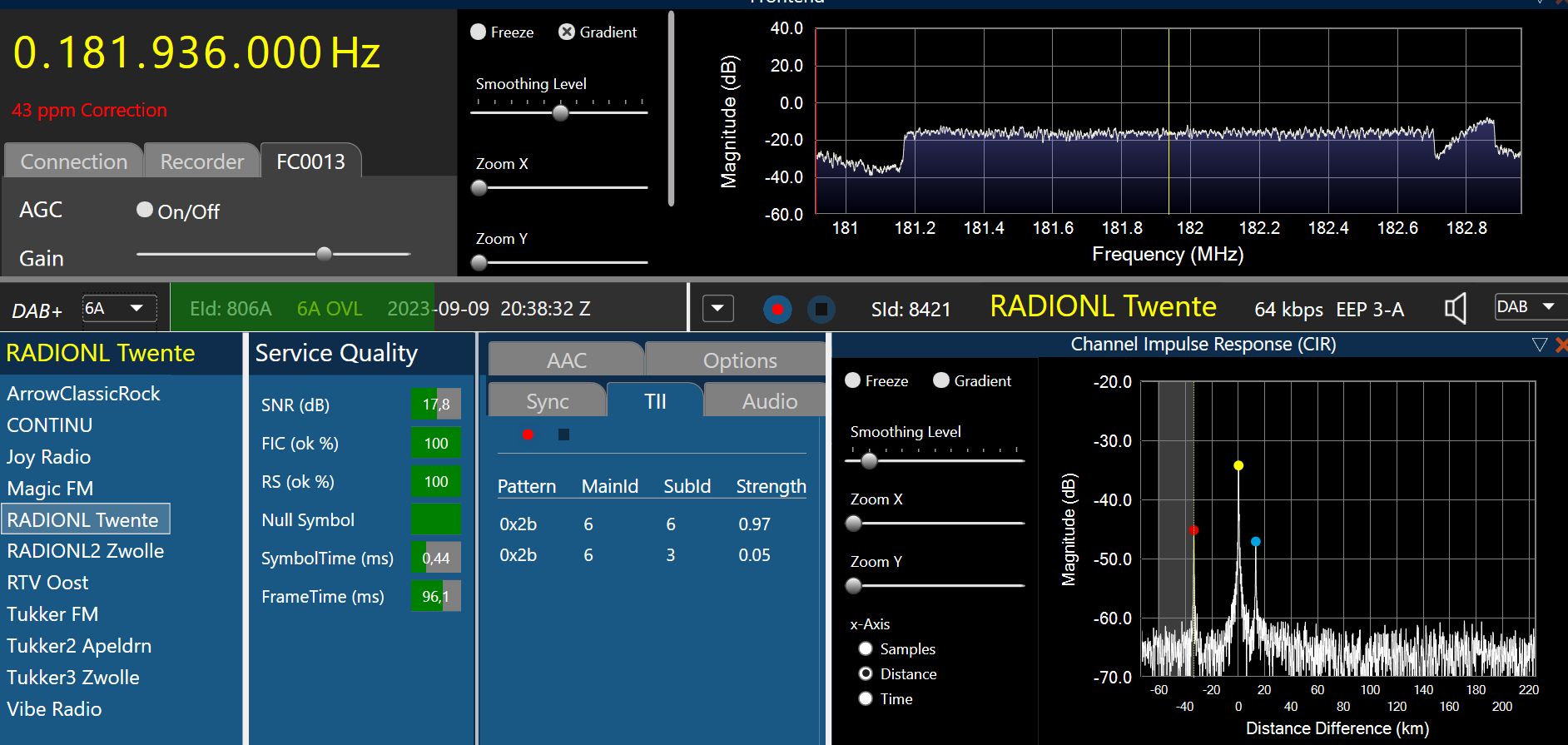Select RTV Oost service
This screenshot has width=1568, height=745.
coord(47,583)
